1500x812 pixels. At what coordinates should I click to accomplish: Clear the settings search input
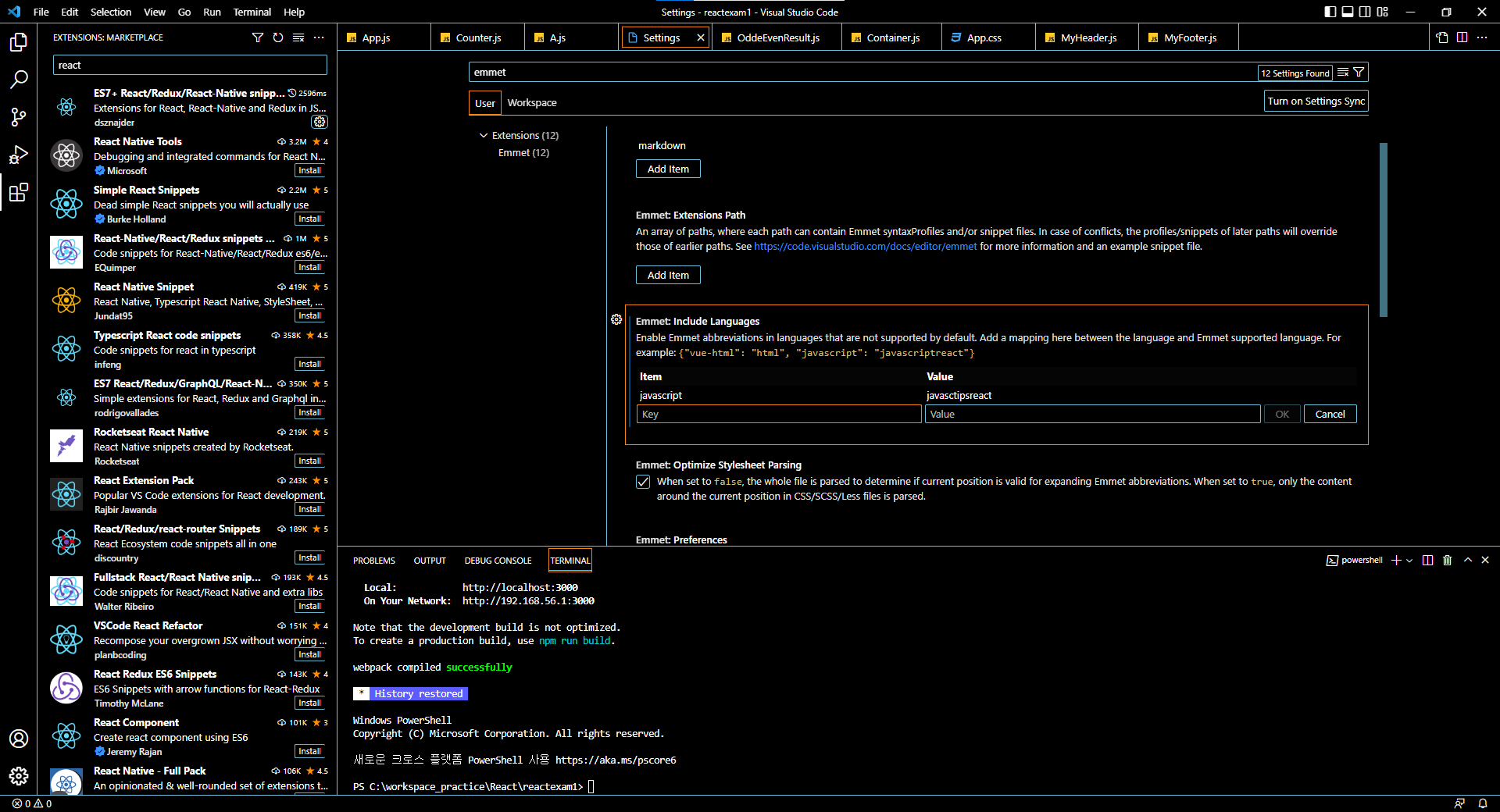(x=1343, y=73)
